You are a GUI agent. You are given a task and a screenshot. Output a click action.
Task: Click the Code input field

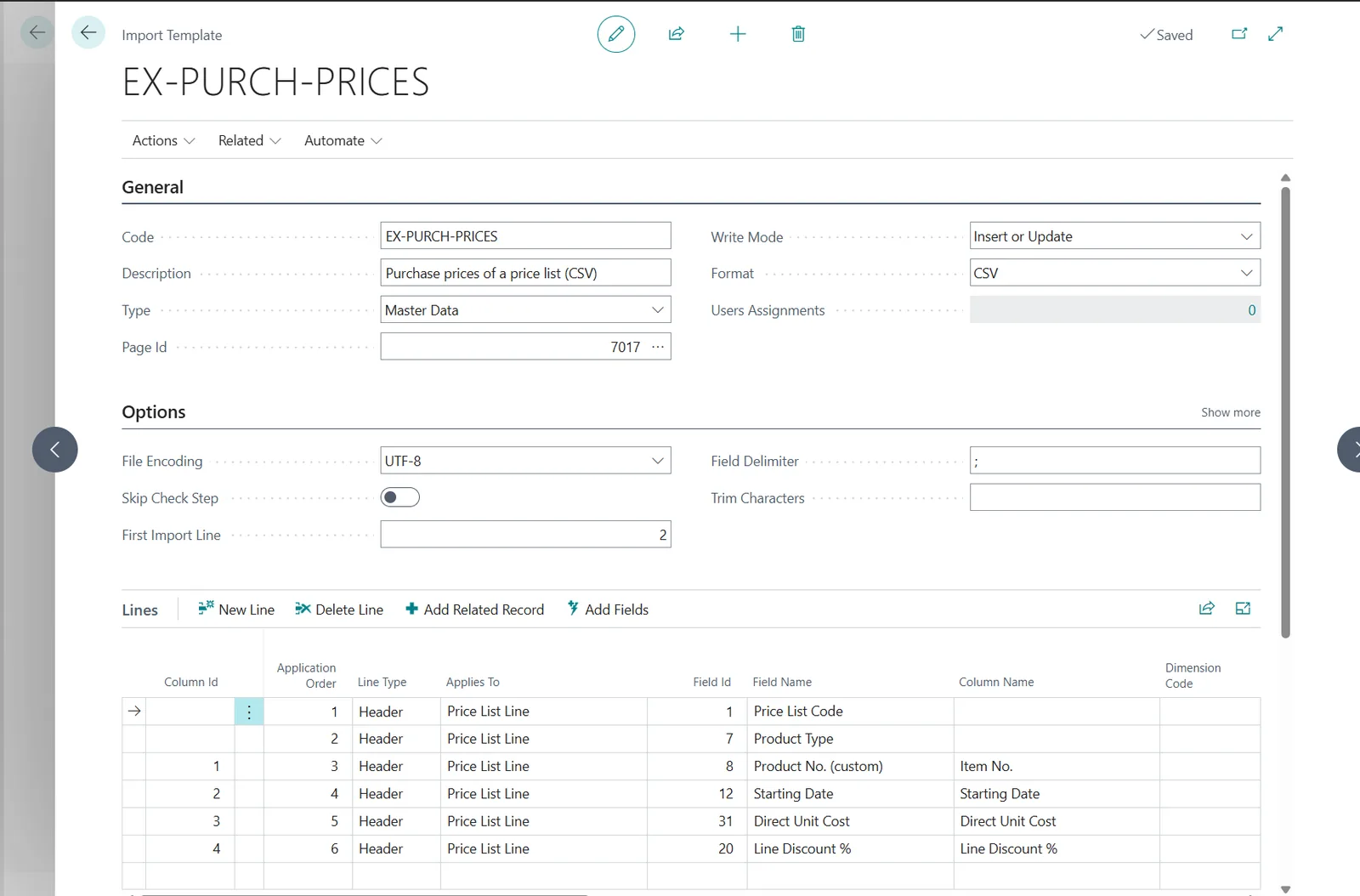(x=525, y=236)
